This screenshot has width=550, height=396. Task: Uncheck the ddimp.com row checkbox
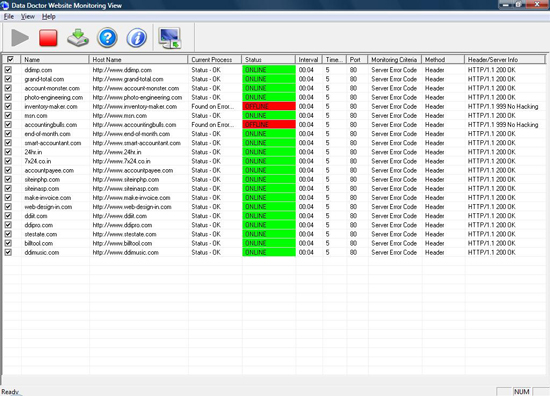[8, 70]
